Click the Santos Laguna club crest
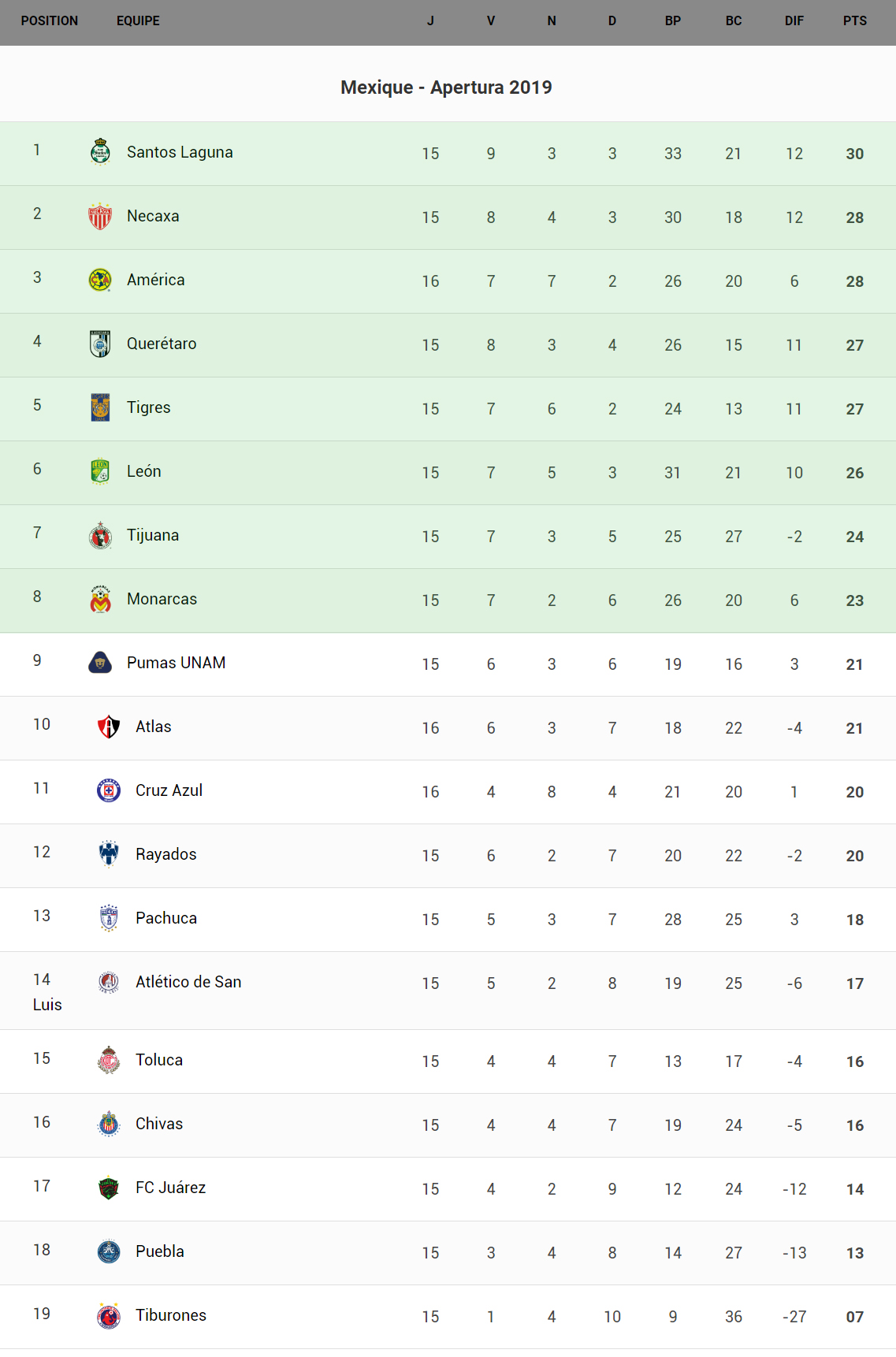This screenshot has height=1357, width=896. coord(100,152)
